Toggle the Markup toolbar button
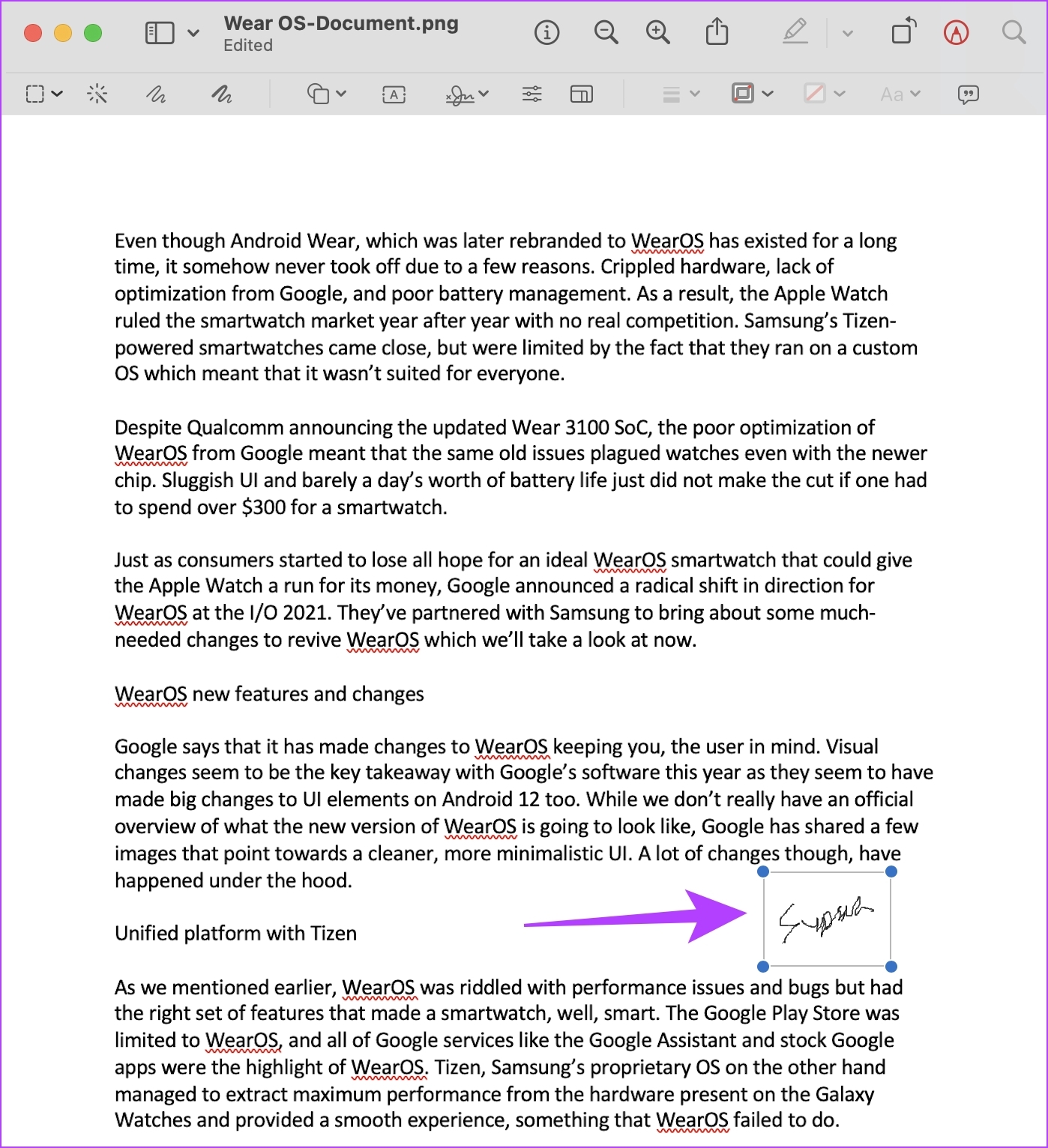This screenshot has height=1148, width=1048. click(x=957, y=33)
